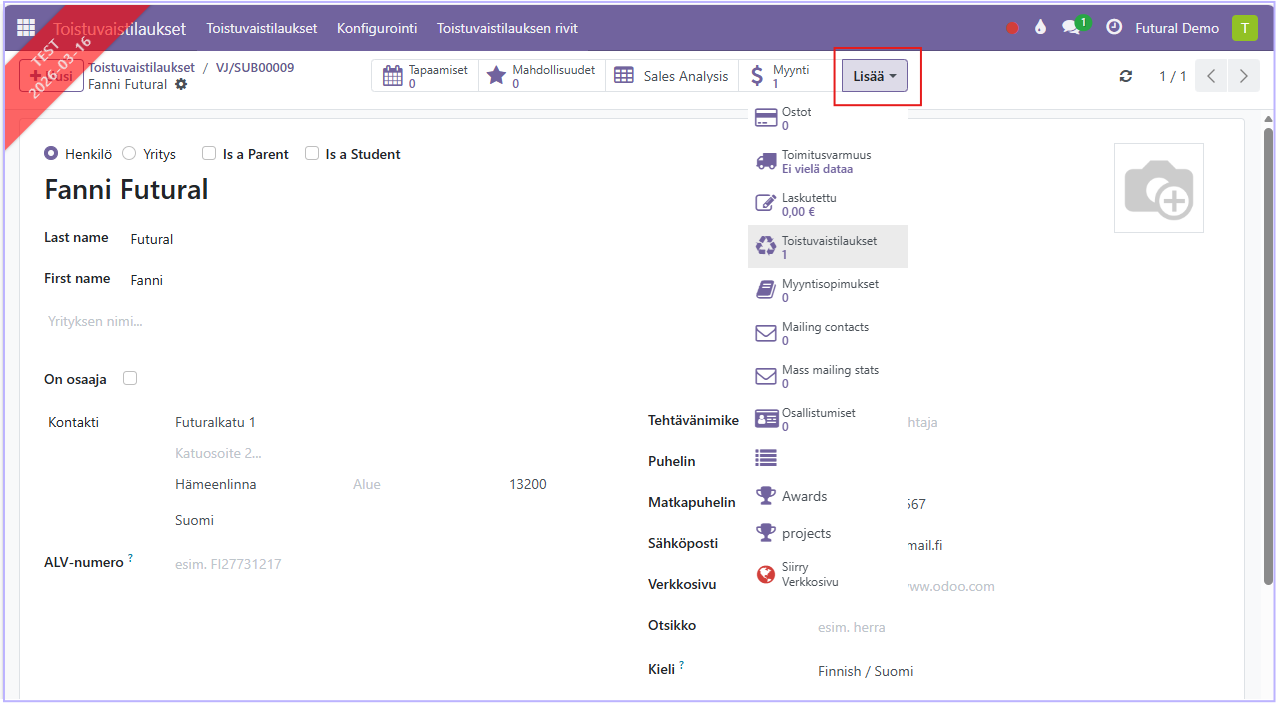Enable the Is a Parent checkbox
Screen dimensions: 1276x703
coord(209,154)
